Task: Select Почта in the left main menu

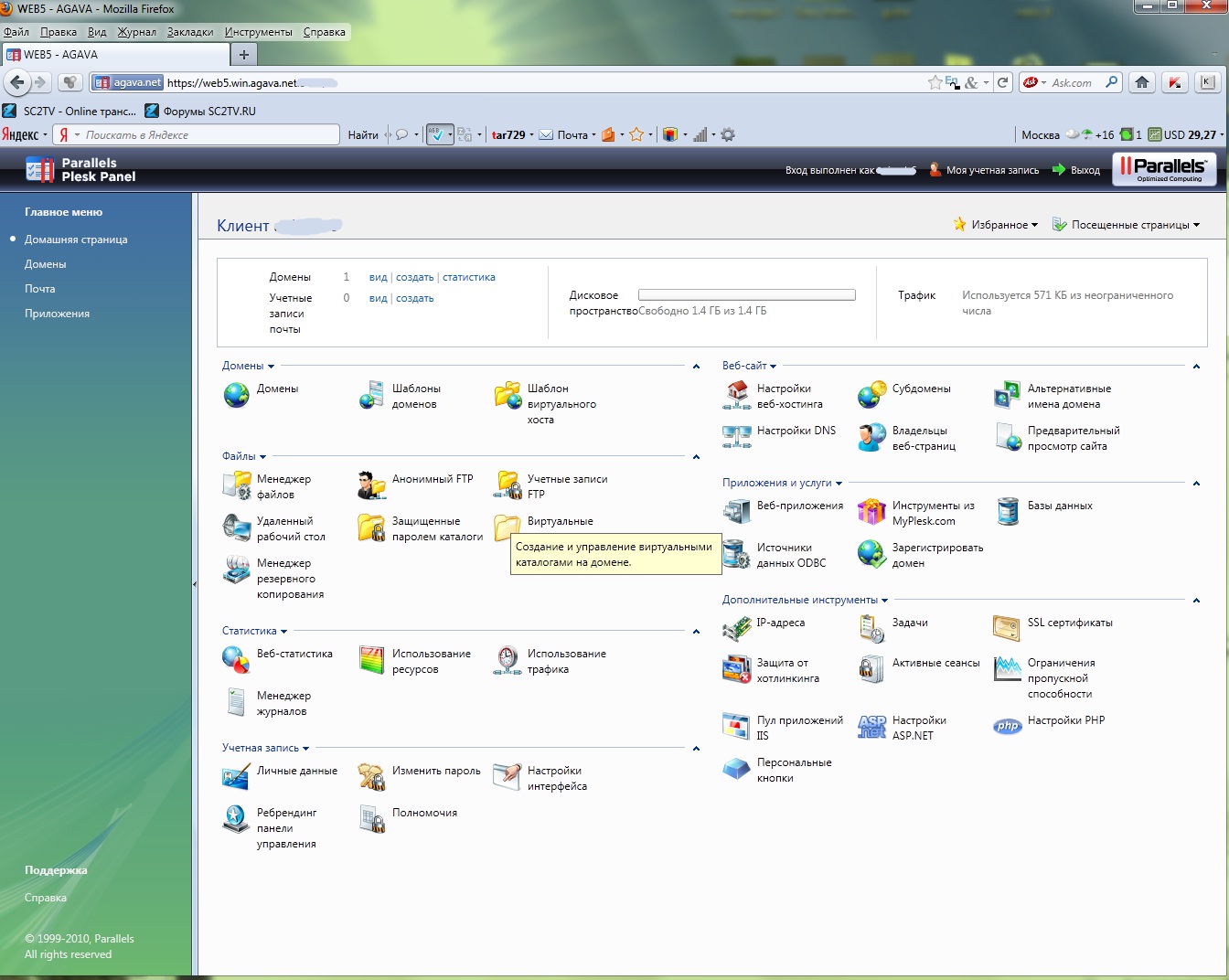Action: click(x=40, y=289)
